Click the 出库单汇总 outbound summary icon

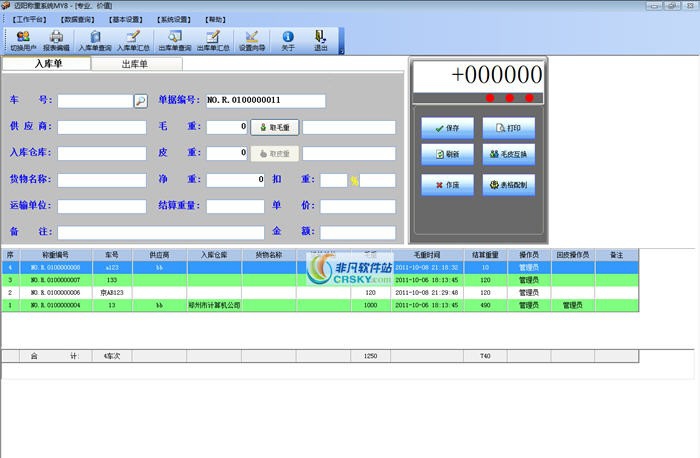(x=213, y=40)
